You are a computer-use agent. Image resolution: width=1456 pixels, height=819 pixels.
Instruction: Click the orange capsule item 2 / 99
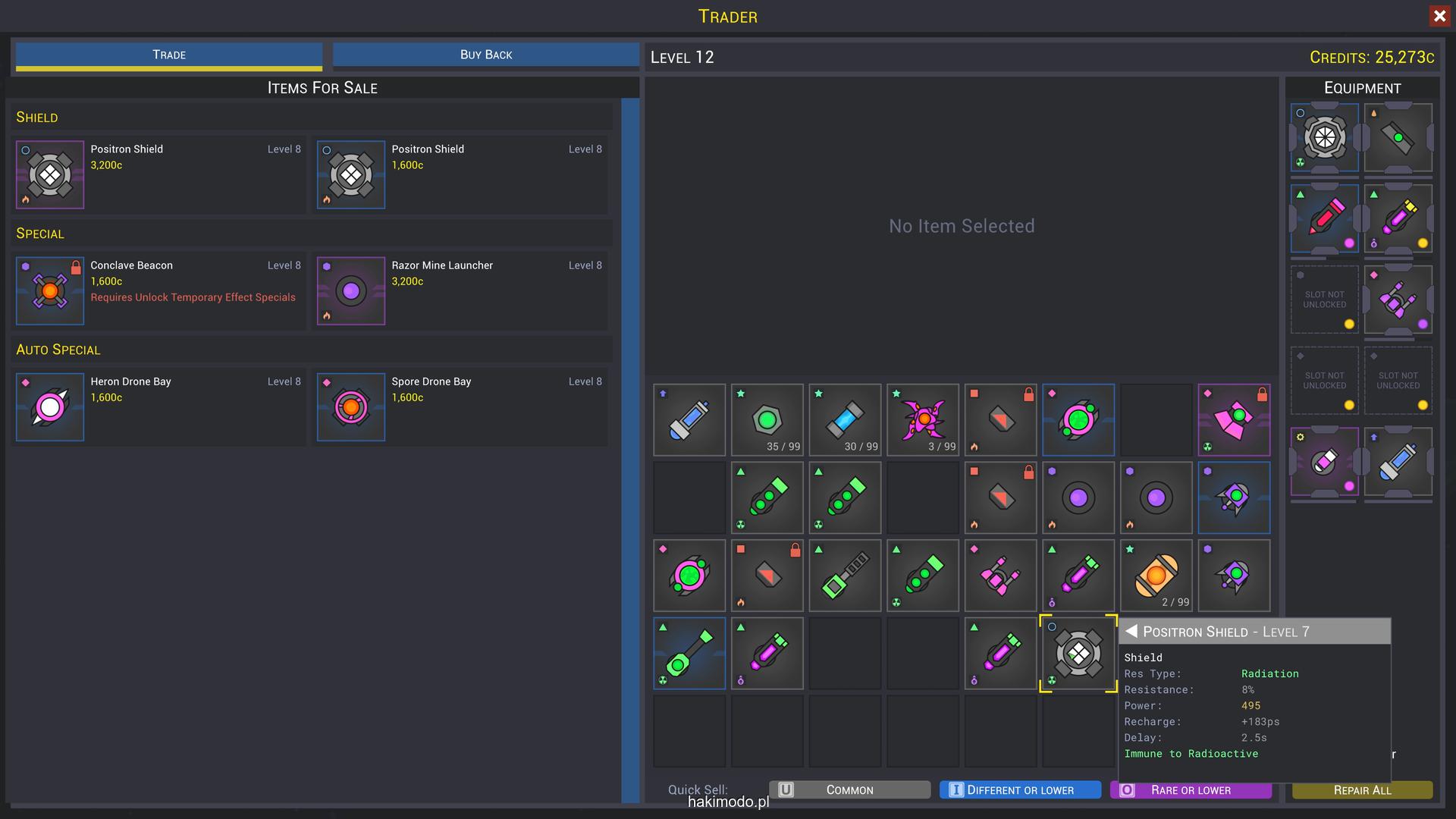1156,575
